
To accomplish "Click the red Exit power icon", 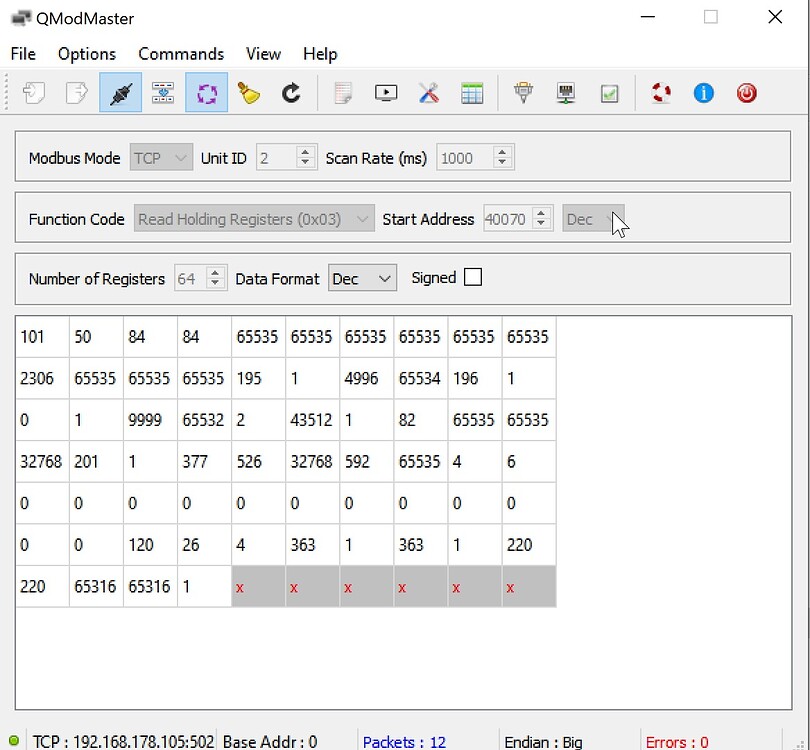I will click(747, 93).
